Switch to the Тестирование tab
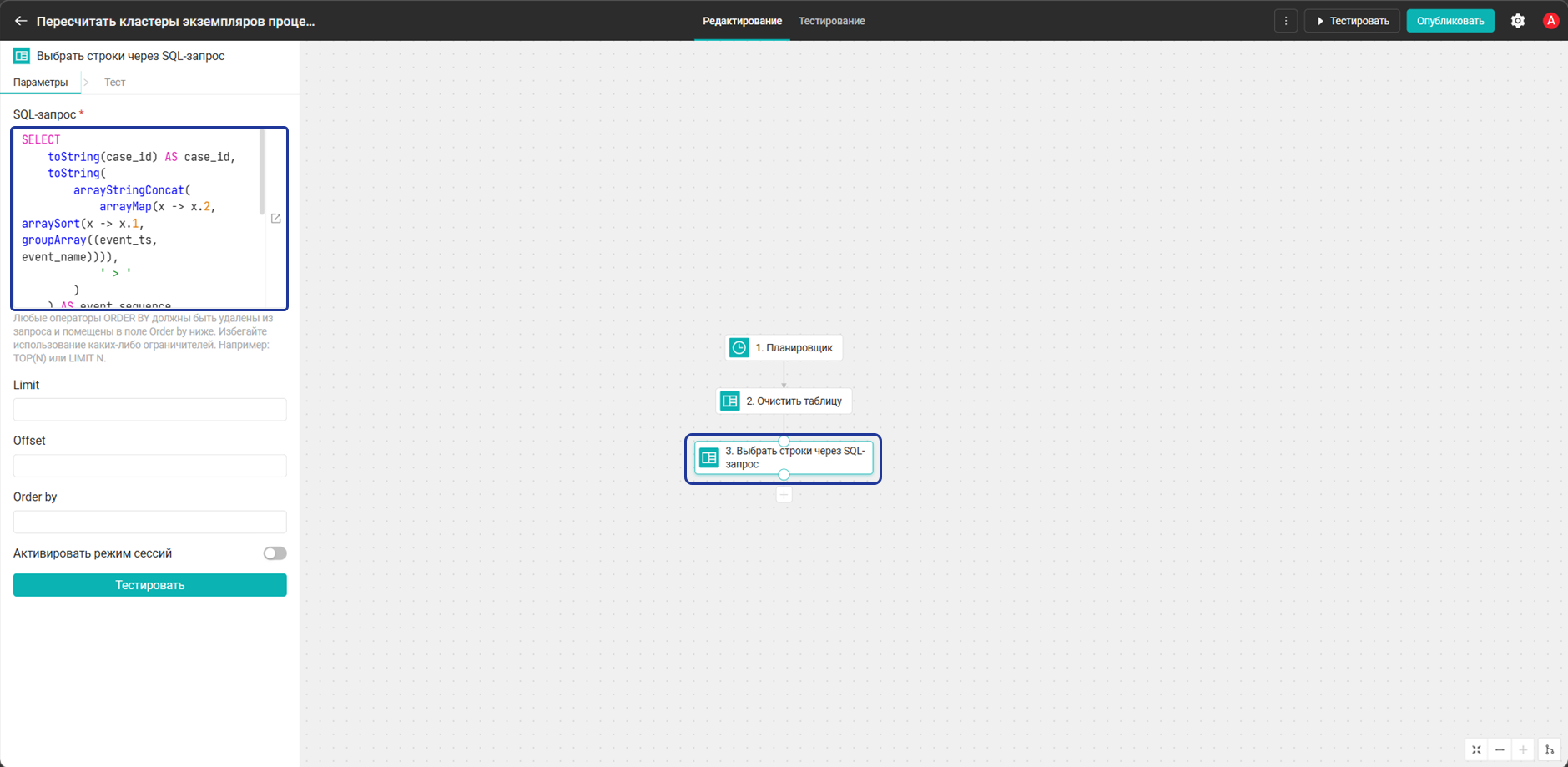 [831, 21]
